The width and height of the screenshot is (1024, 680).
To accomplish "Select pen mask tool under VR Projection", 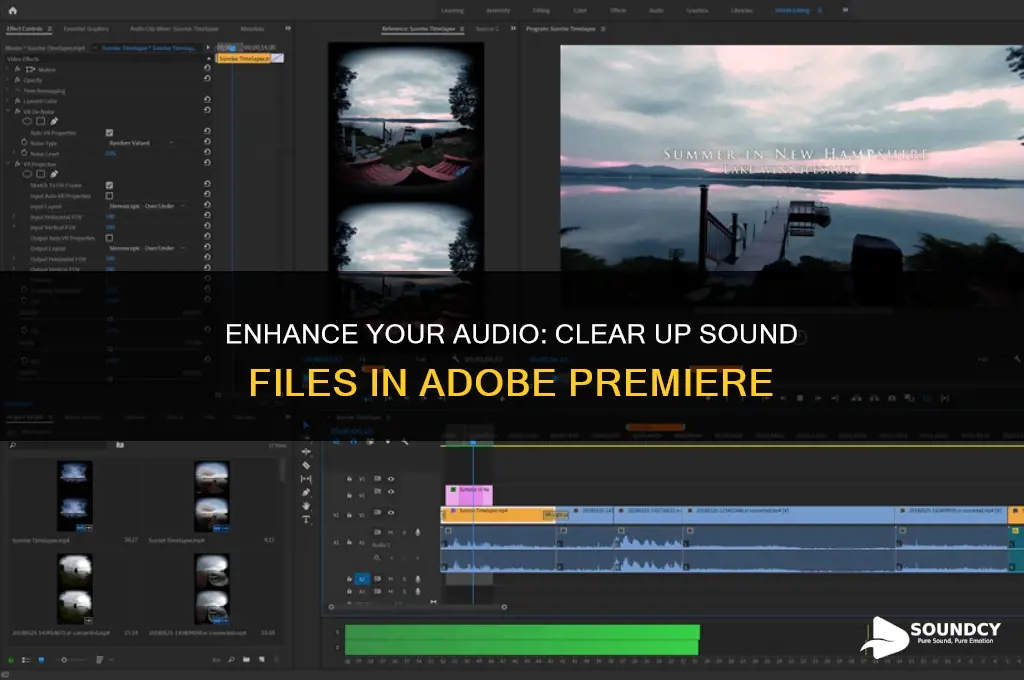I will [54, 174].
